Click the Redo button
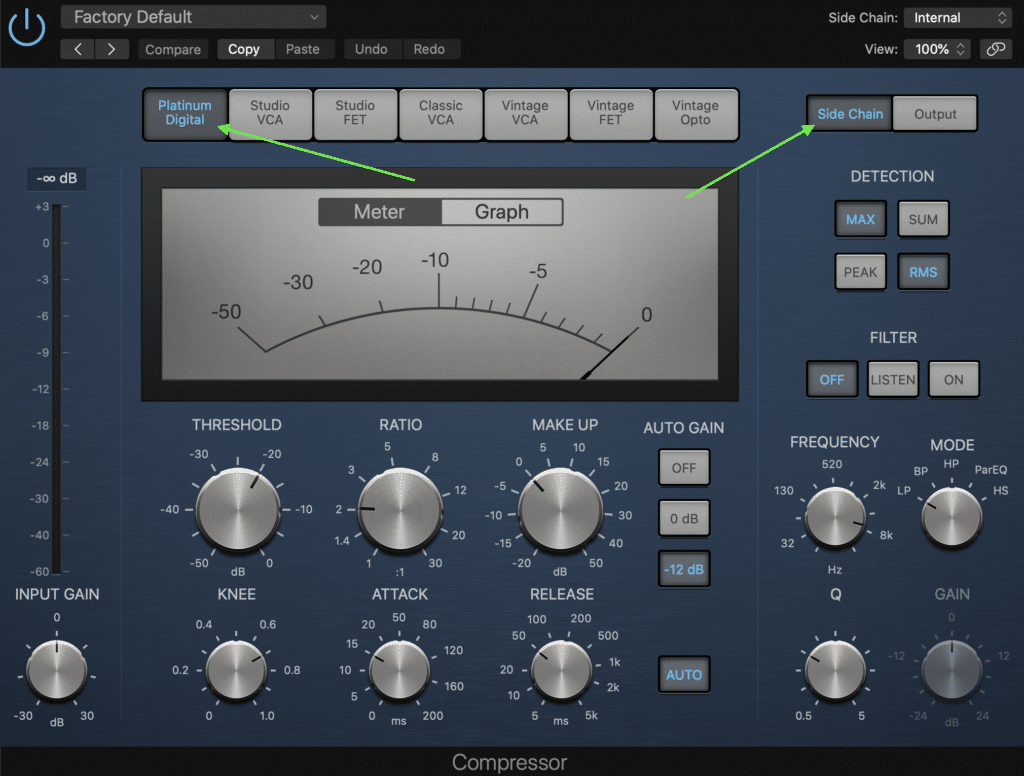1024x776 pixels. coord(429,49)
